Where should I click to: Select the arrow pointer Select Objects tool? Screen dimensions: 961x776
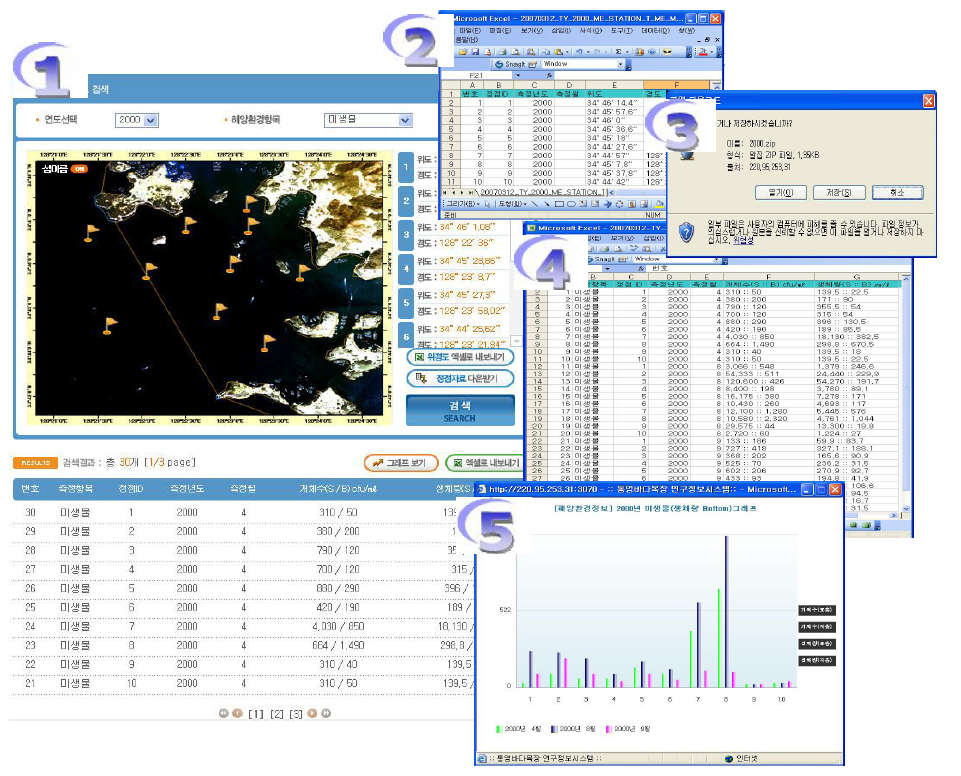pos(488,204)
